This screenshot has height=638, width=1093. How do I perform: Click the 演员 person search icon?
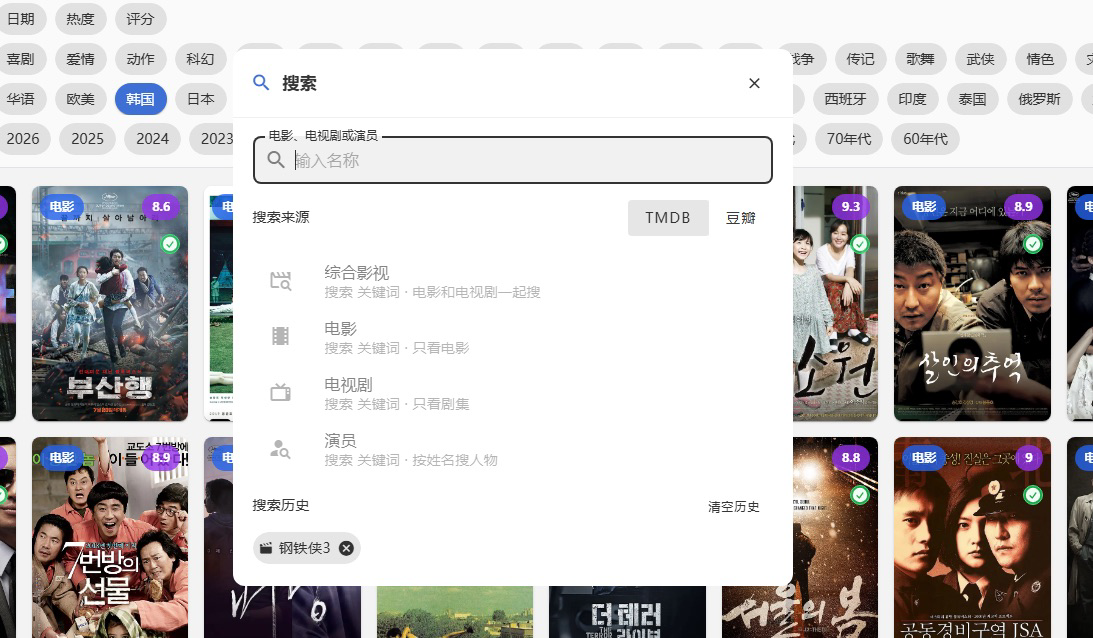pyautogui.click(x=280, y=449)
